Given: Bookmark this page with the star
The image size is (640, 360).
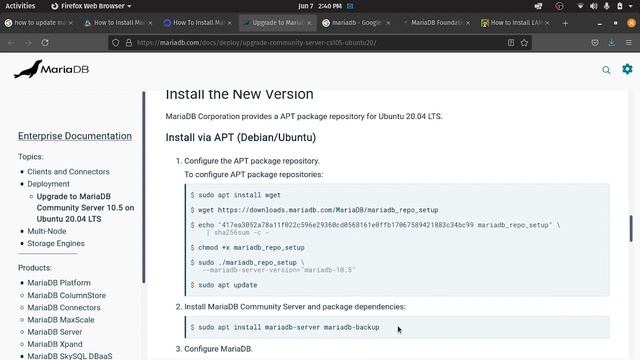Looking at the screenshot, I should coord(524,42).
